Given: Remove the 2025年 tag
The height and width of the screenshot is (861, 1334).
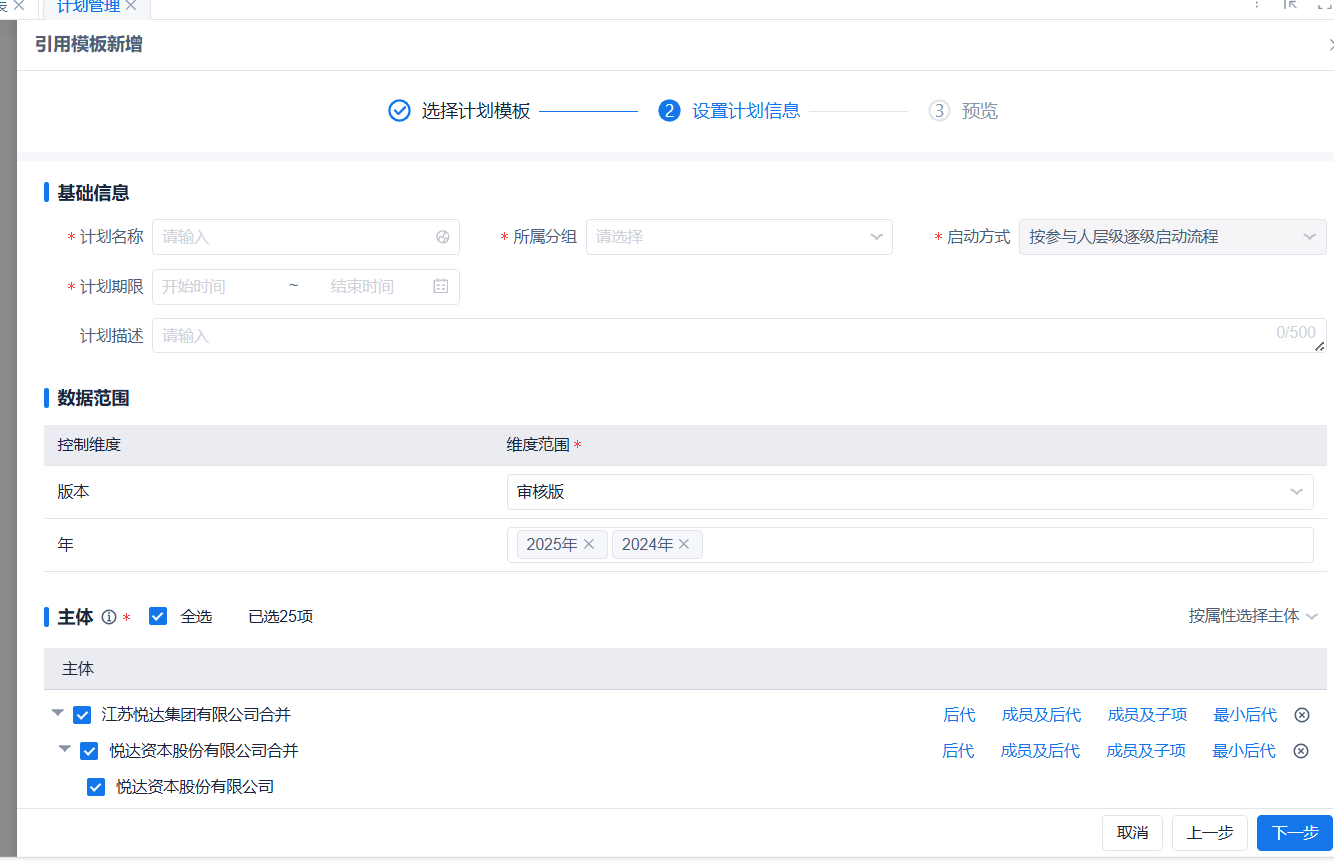Looking at the screenshot, I should (589, 544).
